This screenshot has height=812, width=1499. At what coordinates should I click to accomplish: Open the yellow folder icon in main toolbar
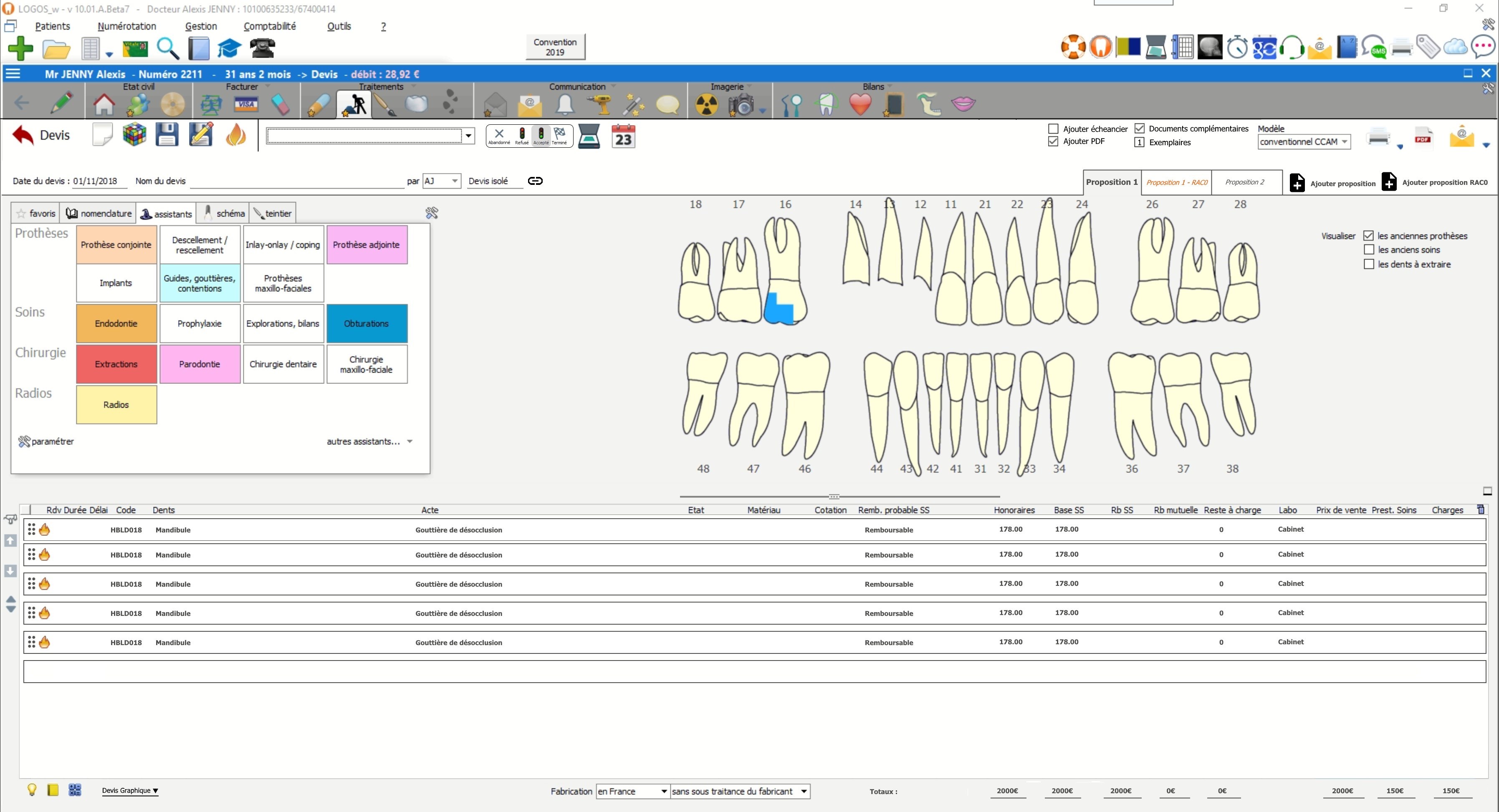(x=56, y=49)
